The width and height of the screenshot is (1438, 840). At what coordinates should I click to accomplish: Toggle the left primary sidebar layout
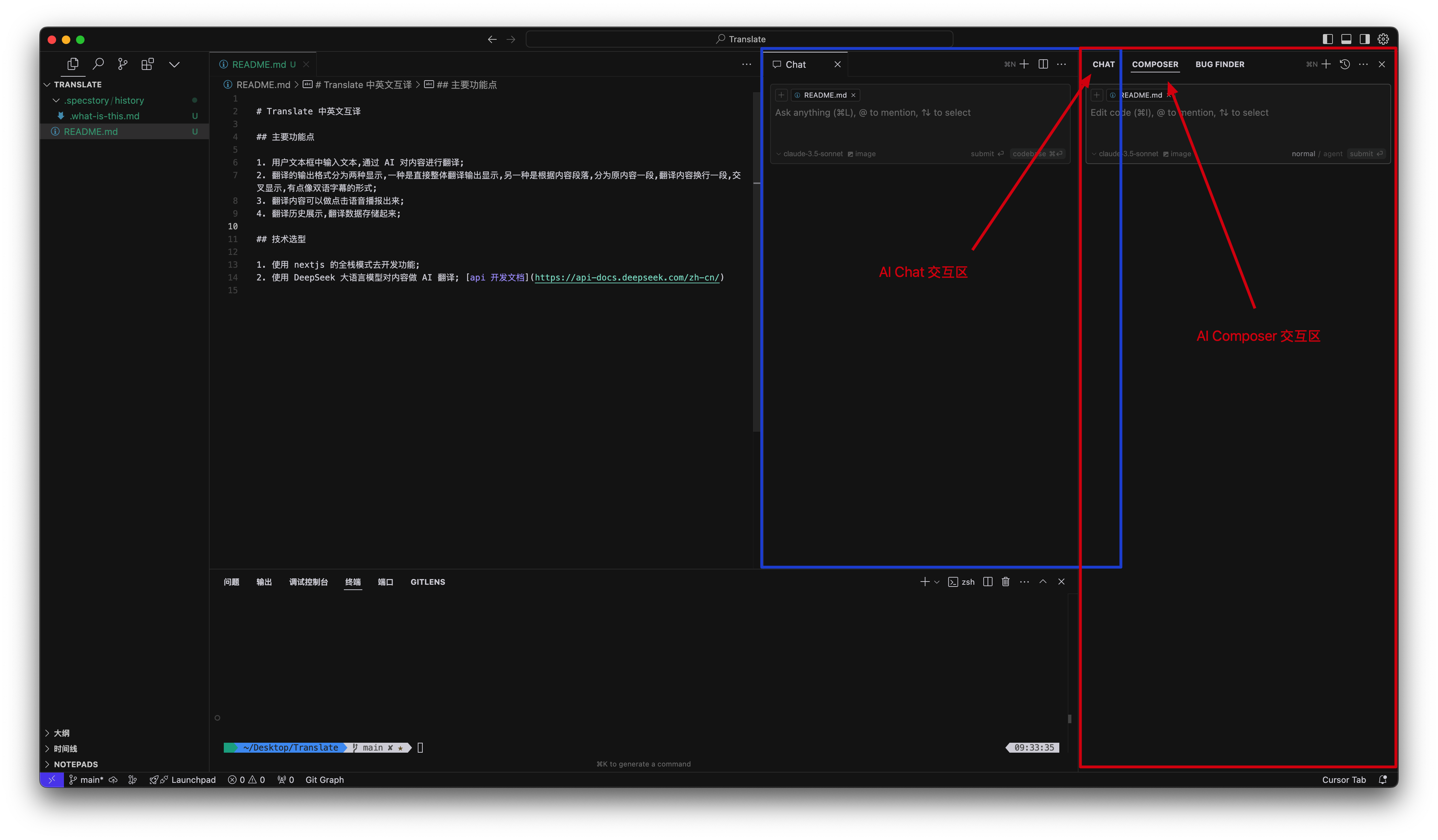click(1328, 39)
